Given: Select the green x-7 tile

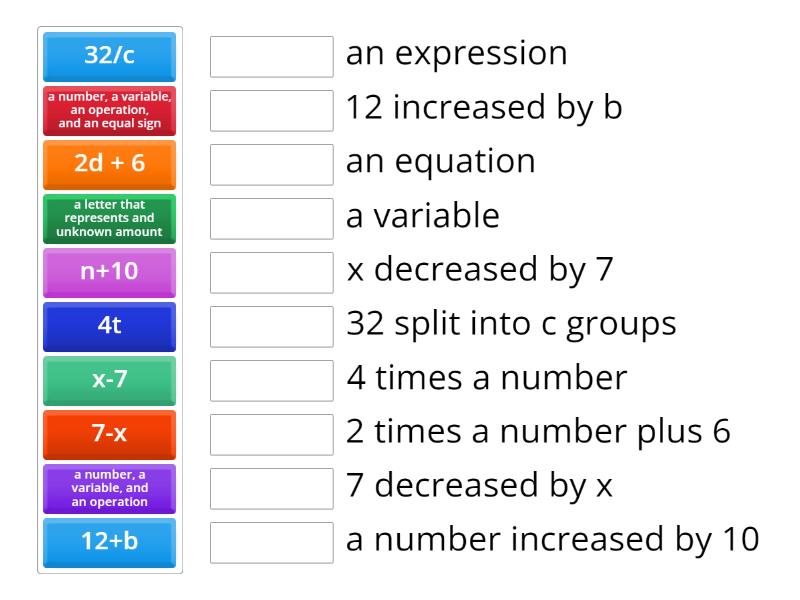Looking at the screenshot, I should 108,381.
